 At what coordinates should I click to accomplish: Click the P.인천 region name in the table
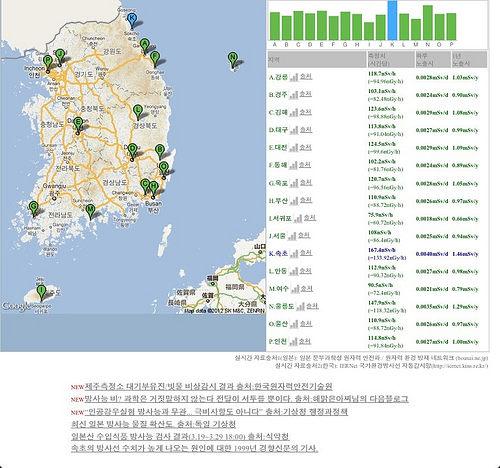click(278, 341)
